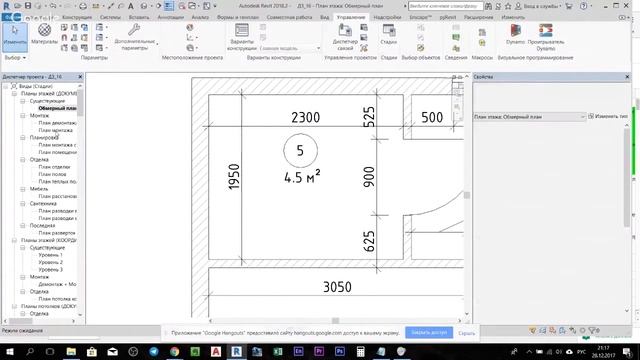This screenshot has height=360, width=640.
Task: Click the Macro Manager icon in Макросы panel
Action: pos(482,32)
